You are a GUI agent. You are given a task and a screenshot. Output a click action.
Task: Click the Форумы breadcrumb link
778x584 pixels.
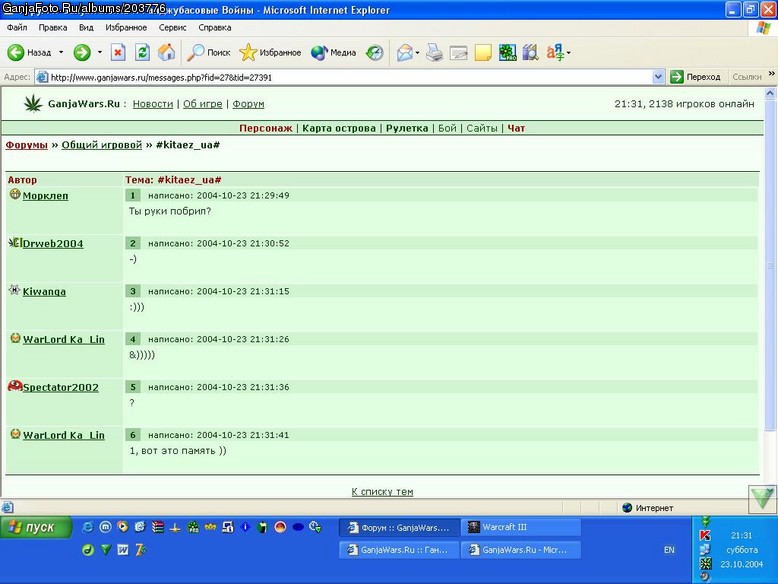click(x=27, y=145)
